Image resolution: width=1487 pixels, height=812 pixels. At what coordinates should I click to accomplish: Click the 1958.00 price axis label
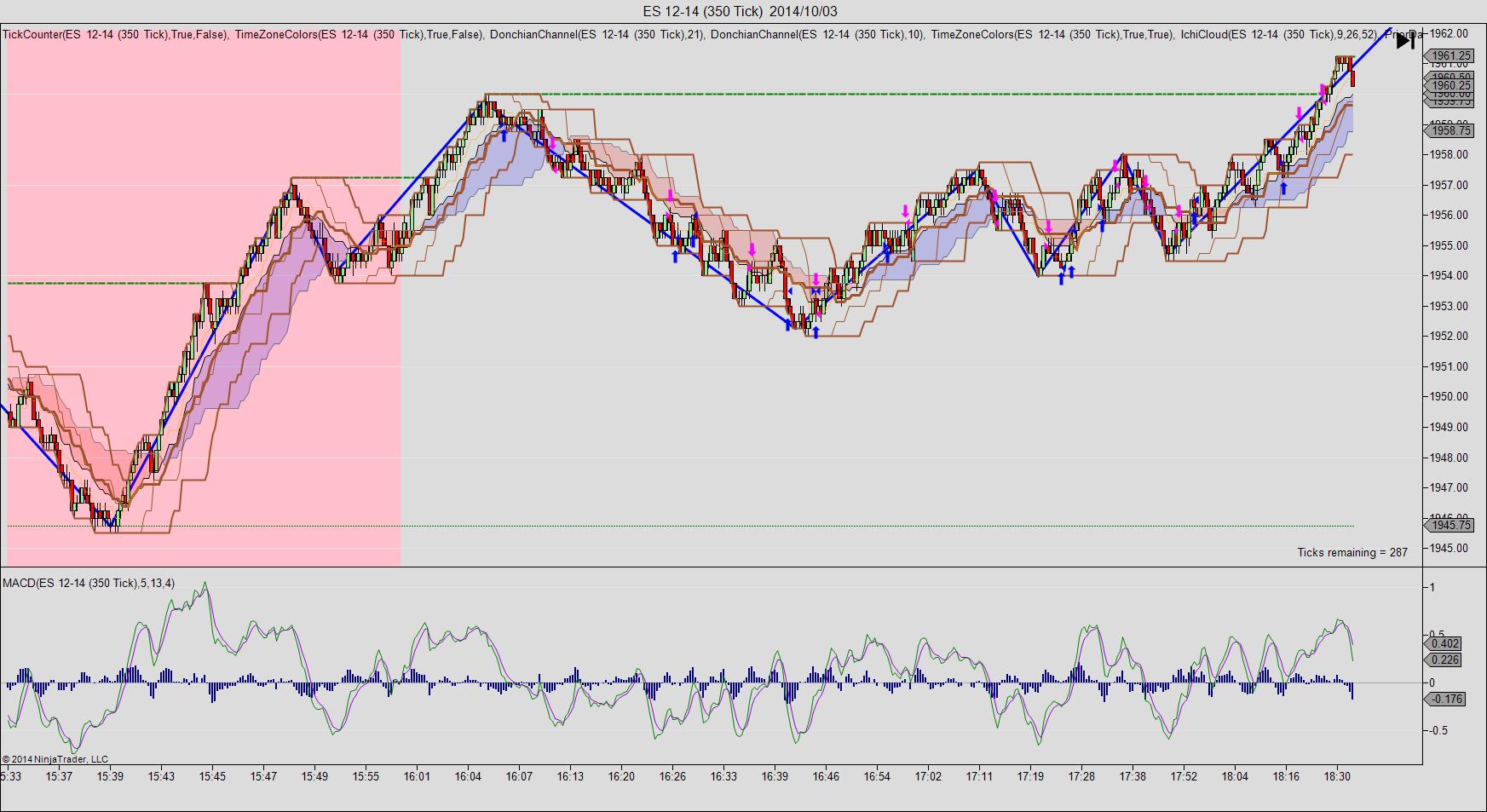point(1450,155)
